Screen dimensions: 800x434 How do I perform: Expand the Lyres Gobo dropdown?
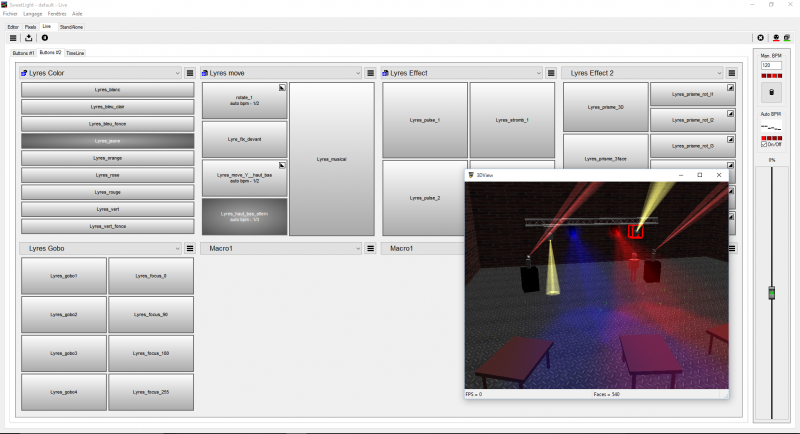point(176,248)
